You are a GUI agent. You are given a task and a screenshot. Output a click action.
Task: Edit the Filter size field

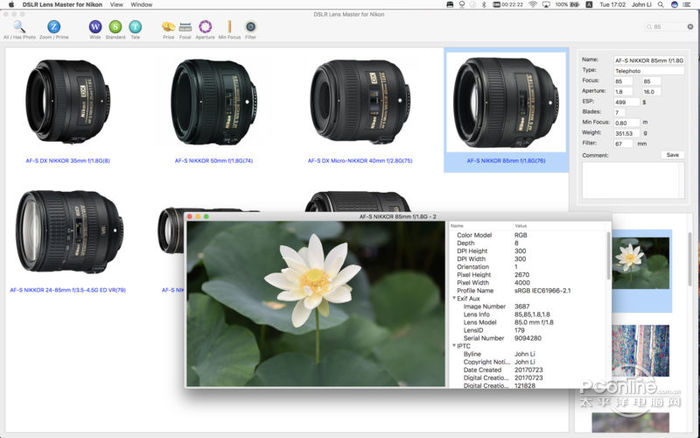tap(623, 144)
